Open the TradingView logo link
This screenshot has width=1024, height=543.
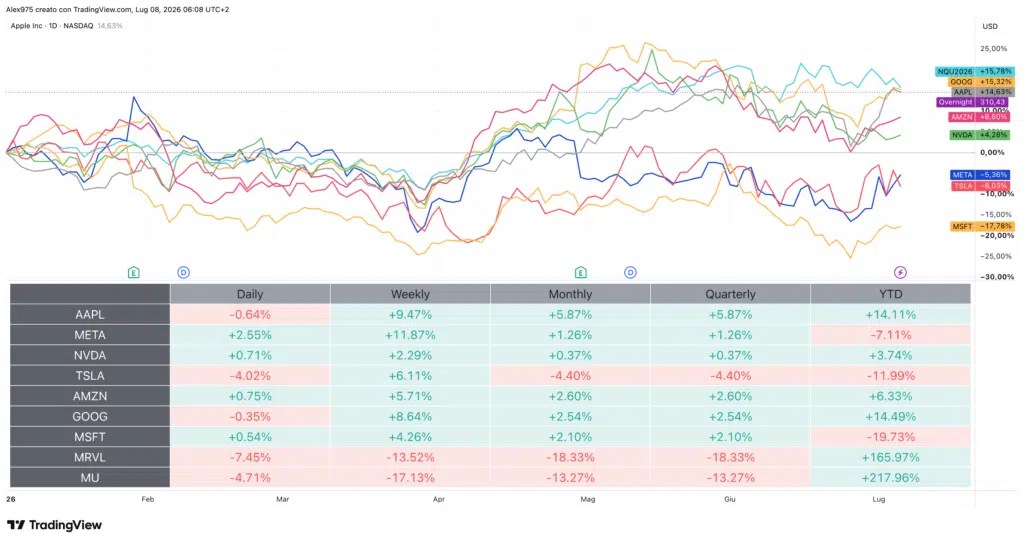(x=55, y=525)
